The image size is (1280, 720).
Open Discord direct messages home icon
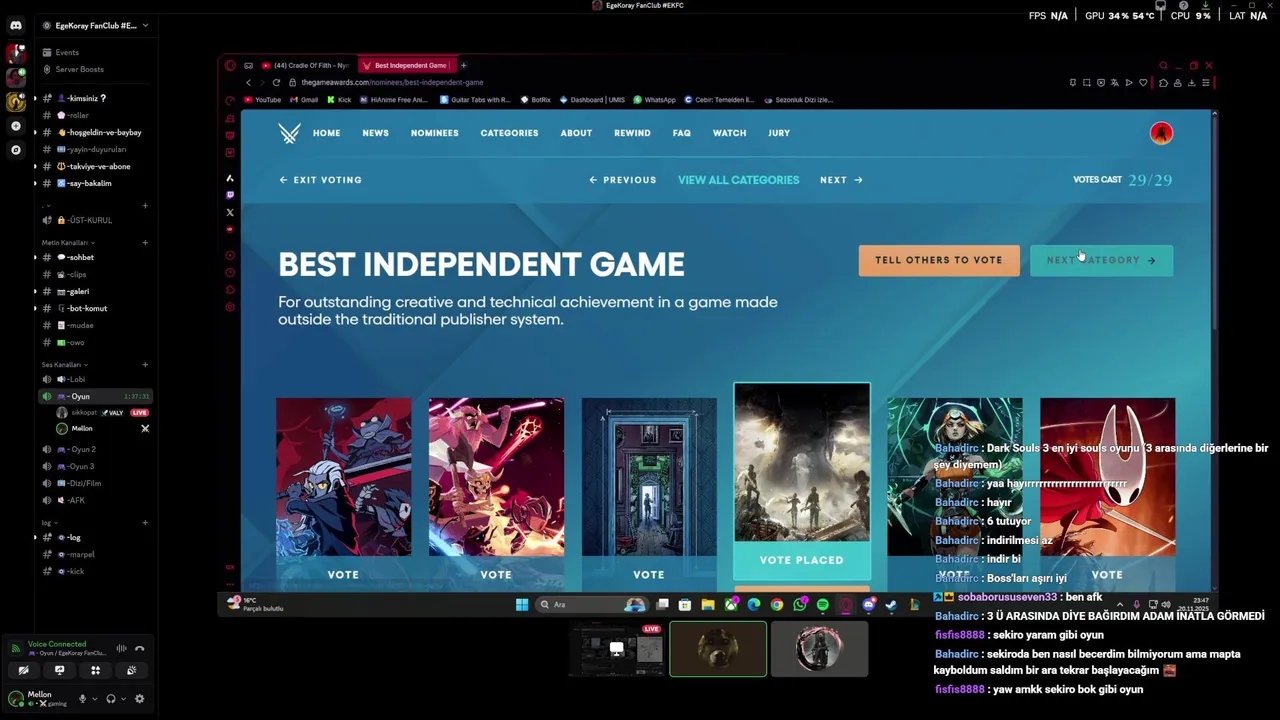[x=15, y=25]
